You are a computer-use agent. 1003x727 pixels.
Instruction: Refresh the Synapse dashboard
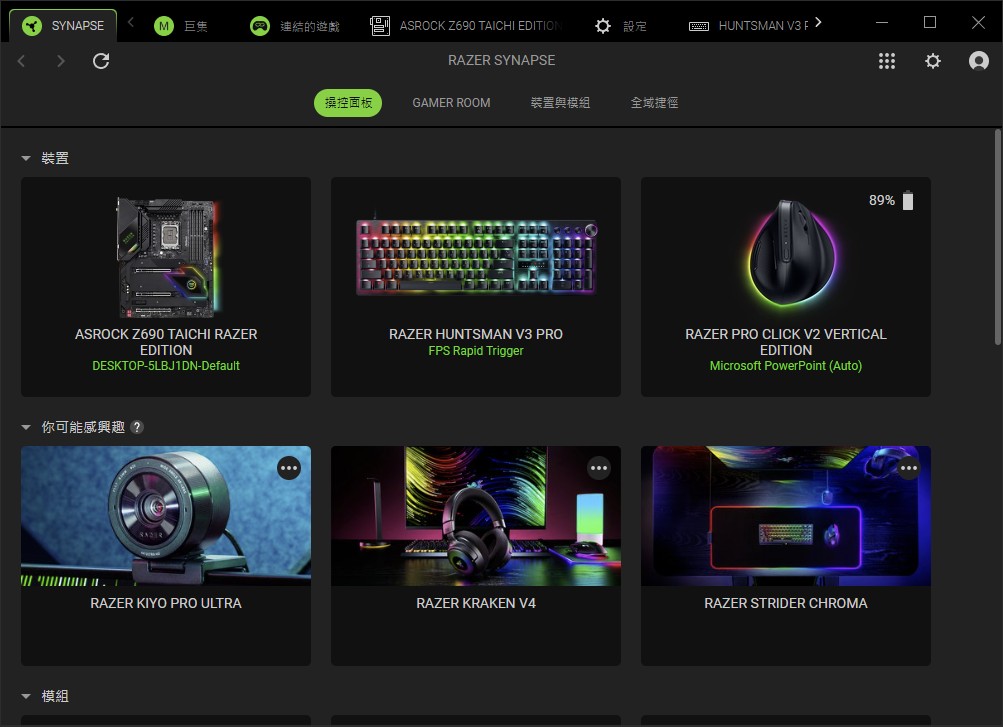(101, 61)
